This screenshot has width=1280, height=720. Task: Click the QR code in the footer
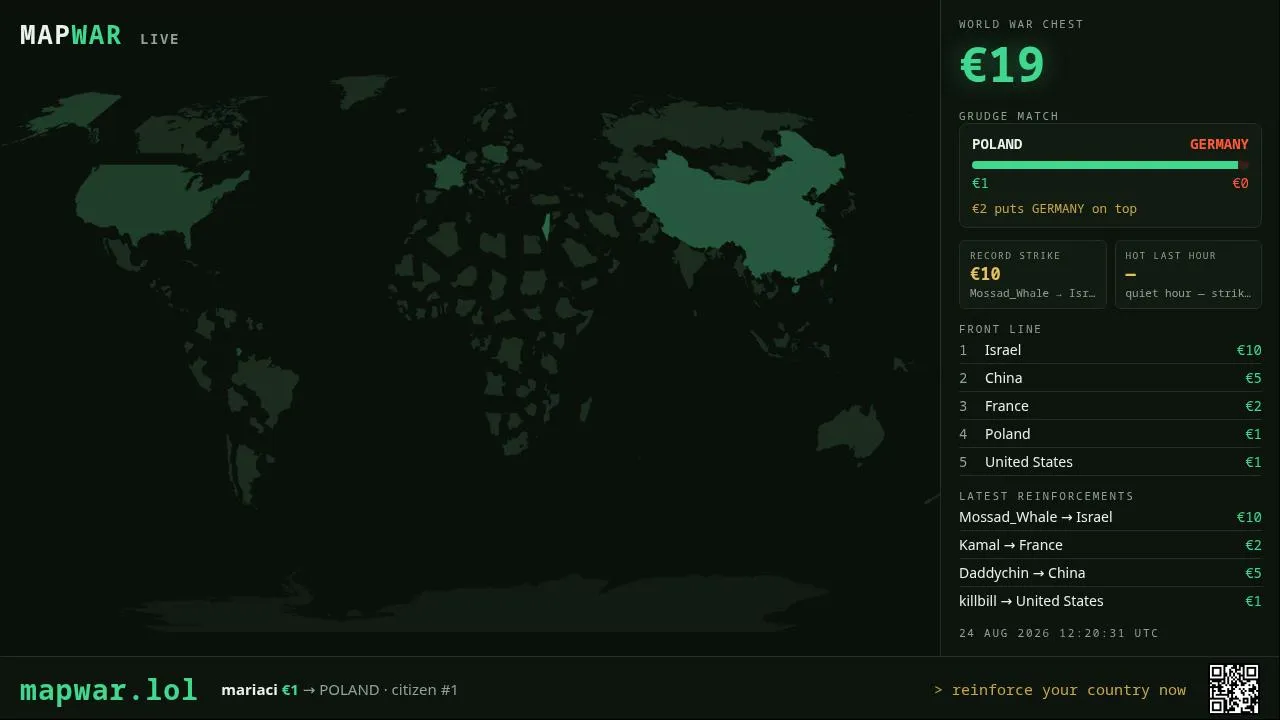1234,689
